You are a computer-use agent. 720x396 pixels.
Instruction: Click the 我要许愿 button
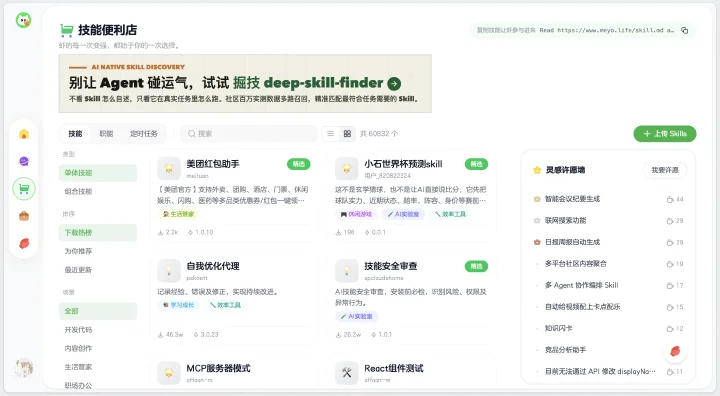664,170
